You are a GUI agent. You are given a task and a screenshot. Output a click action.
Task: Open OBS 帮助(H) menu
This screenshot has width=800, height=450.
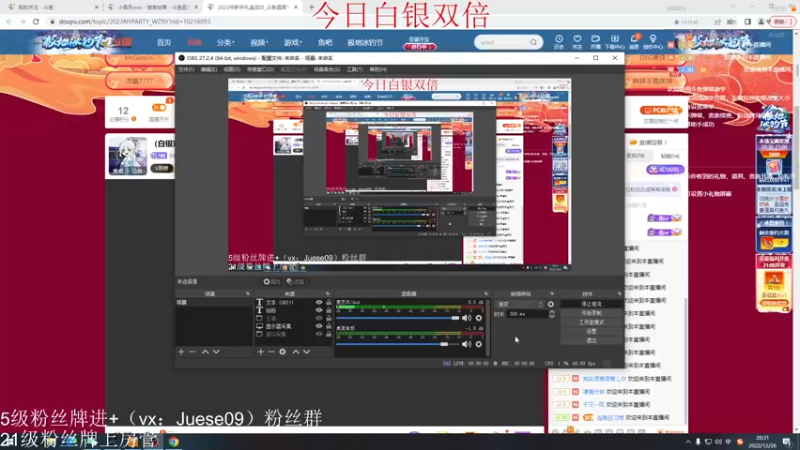point(378,69)
